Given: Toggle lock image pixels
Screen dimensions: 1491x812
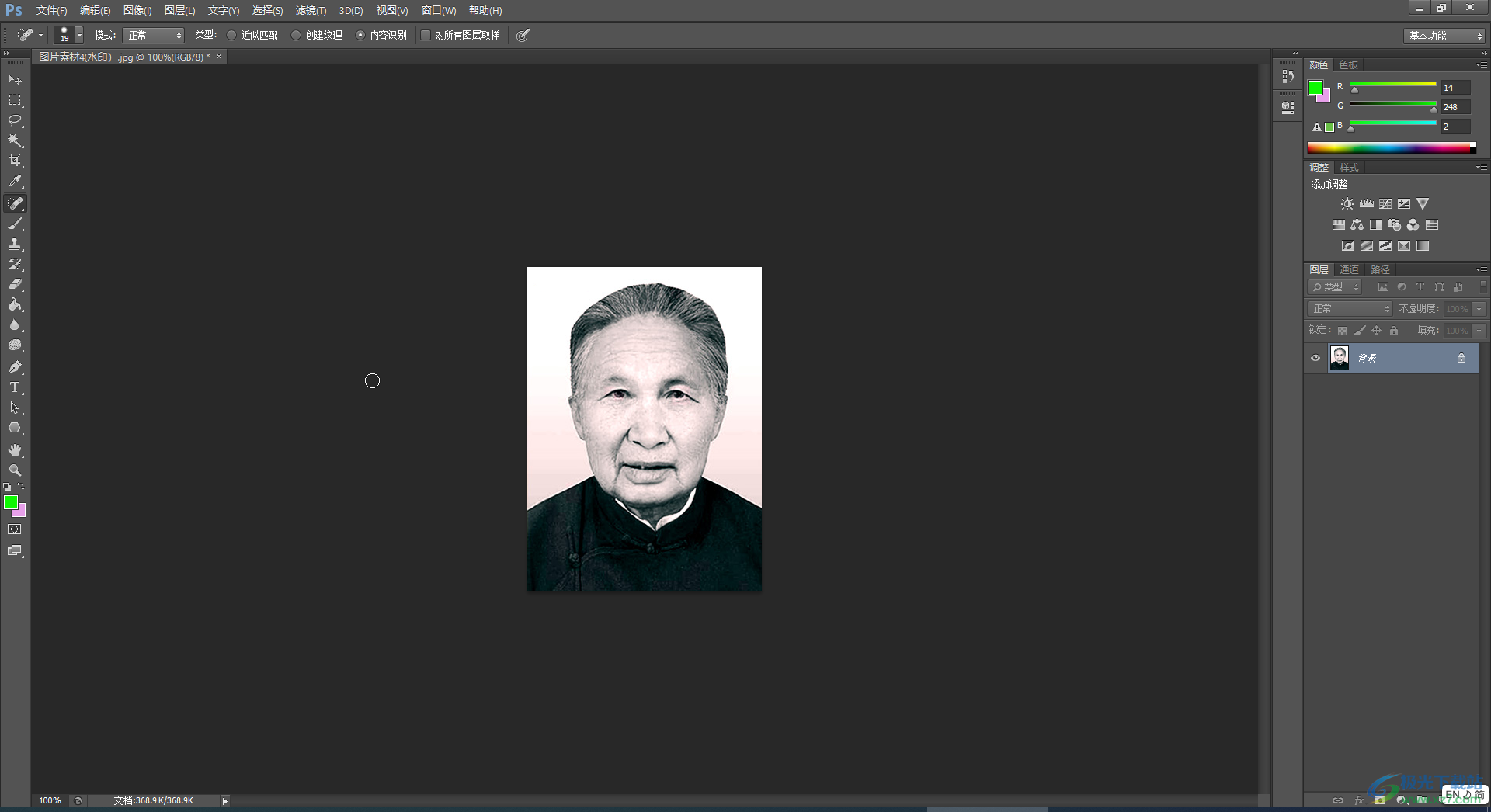Looking at the screenshot, I should (x=1359, y=331).
